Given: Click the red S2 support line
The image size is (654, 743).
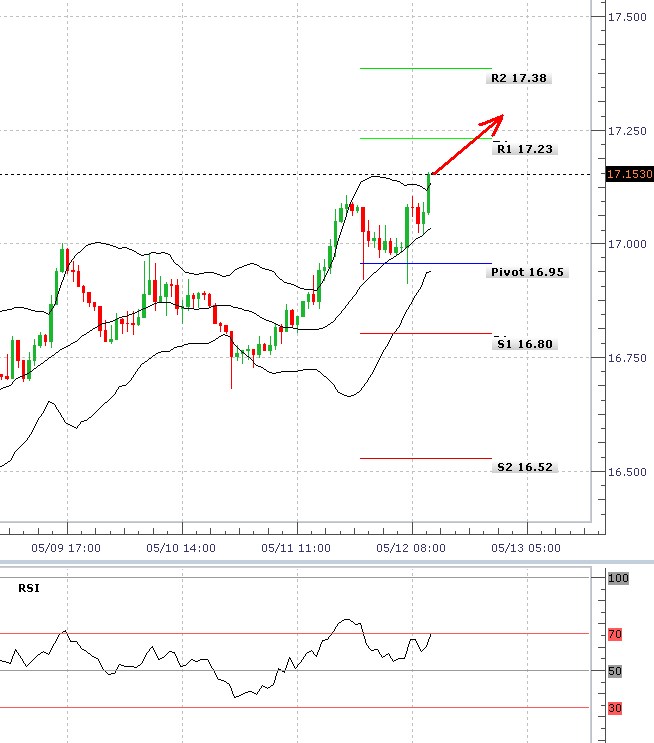Looking at the screenshot, I should point(426,459).
